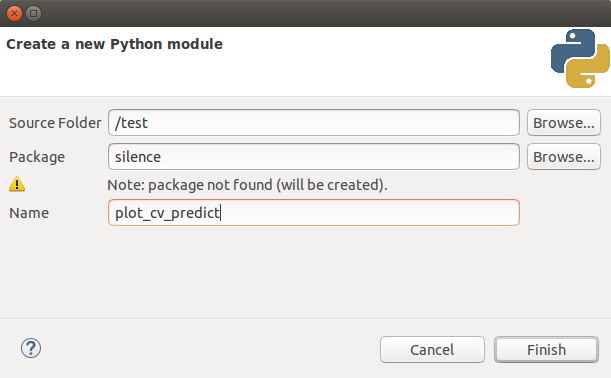Click the dark window title bar

coord(312,13)
